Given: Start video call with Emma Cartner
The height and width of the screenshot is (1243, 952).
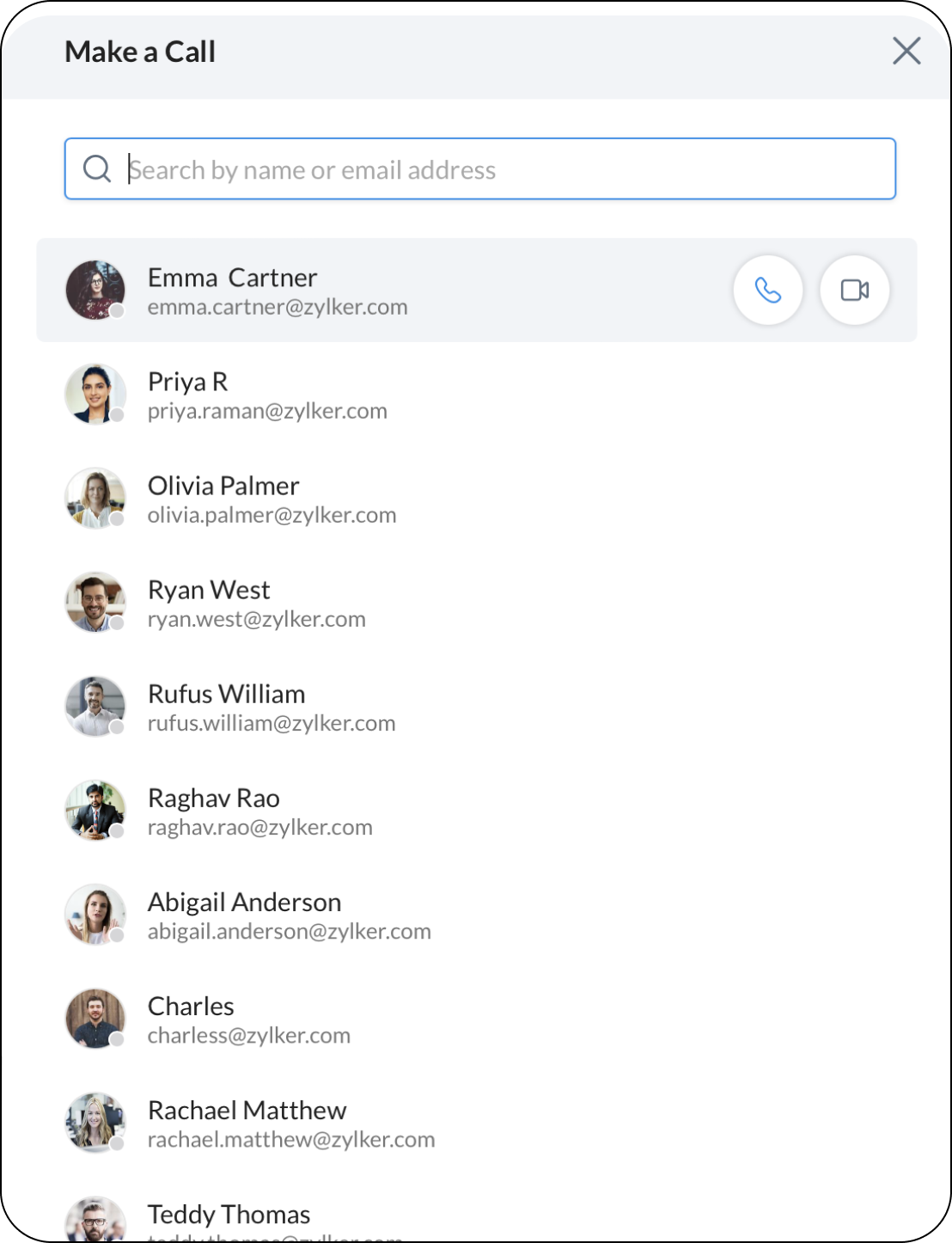Looking at the screenshot, I should (x=854, y=291).
